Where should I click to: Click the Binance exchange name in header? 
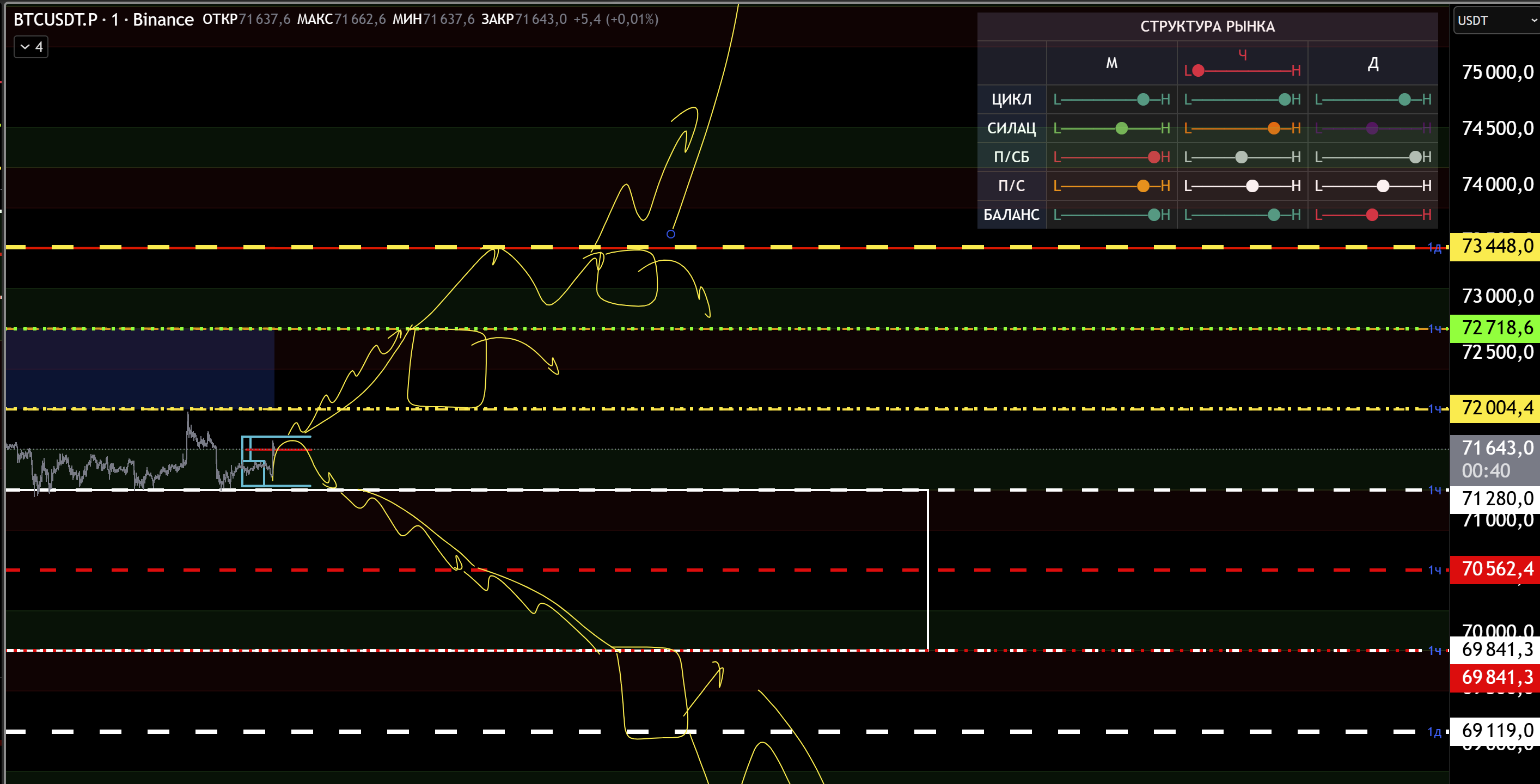(x=163, y=19)
